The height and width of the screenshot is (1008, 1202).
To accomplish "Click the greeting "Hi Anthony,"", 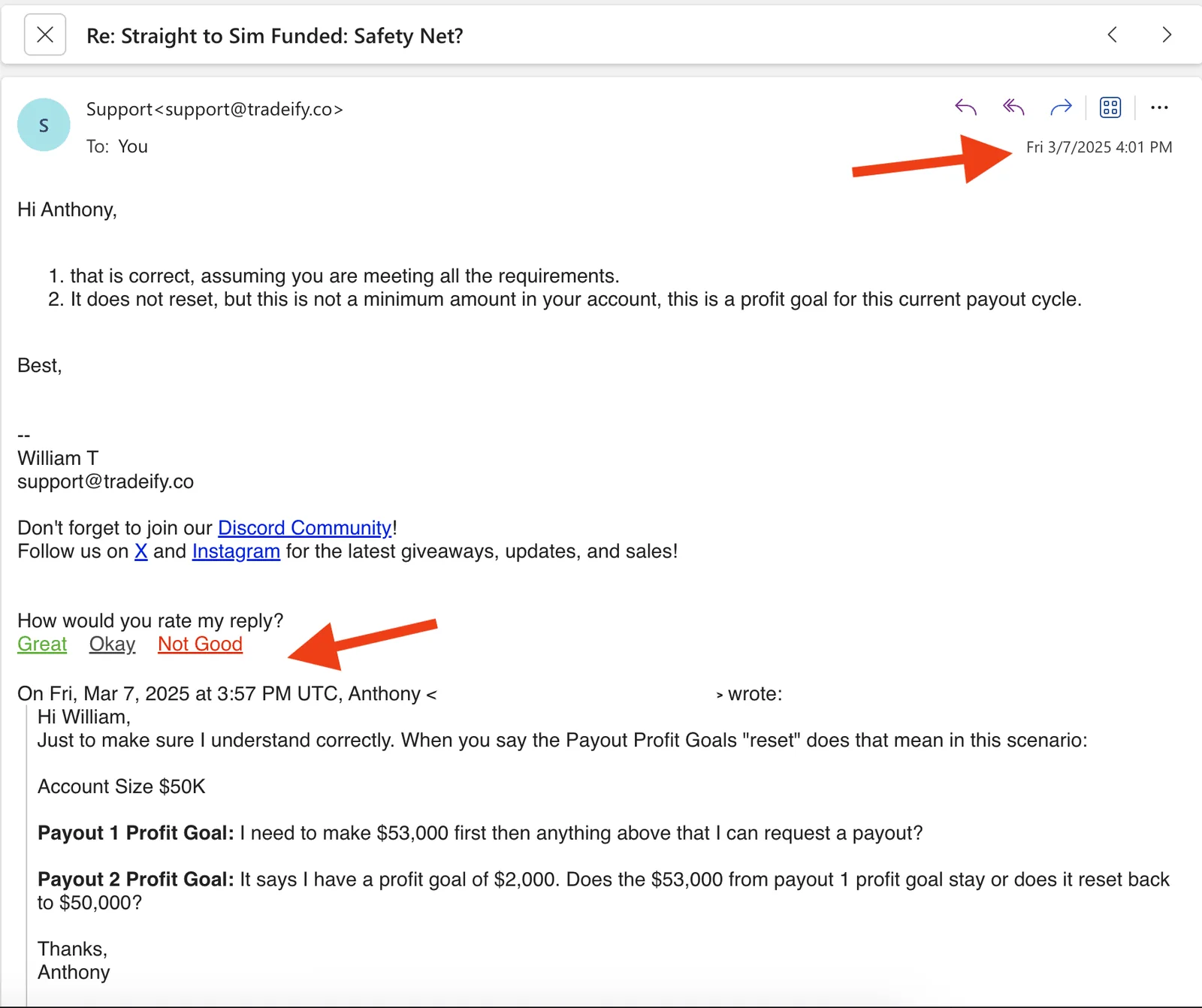I will [68, 210].
